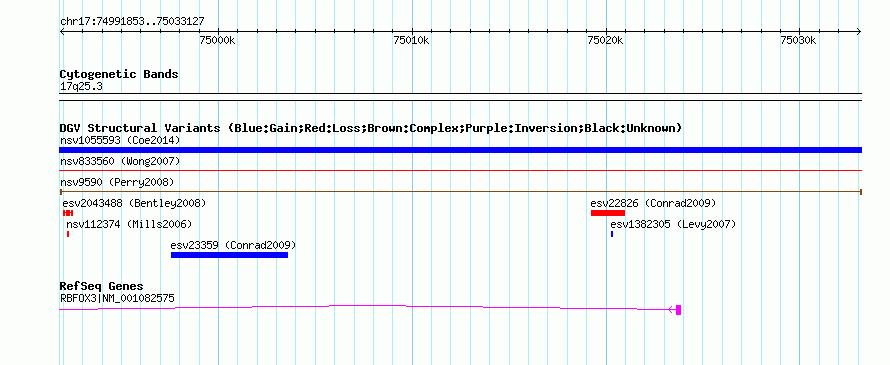Click the 75000k ruler tick label
This screenshot has height=365, width=890.
point(217,40)
